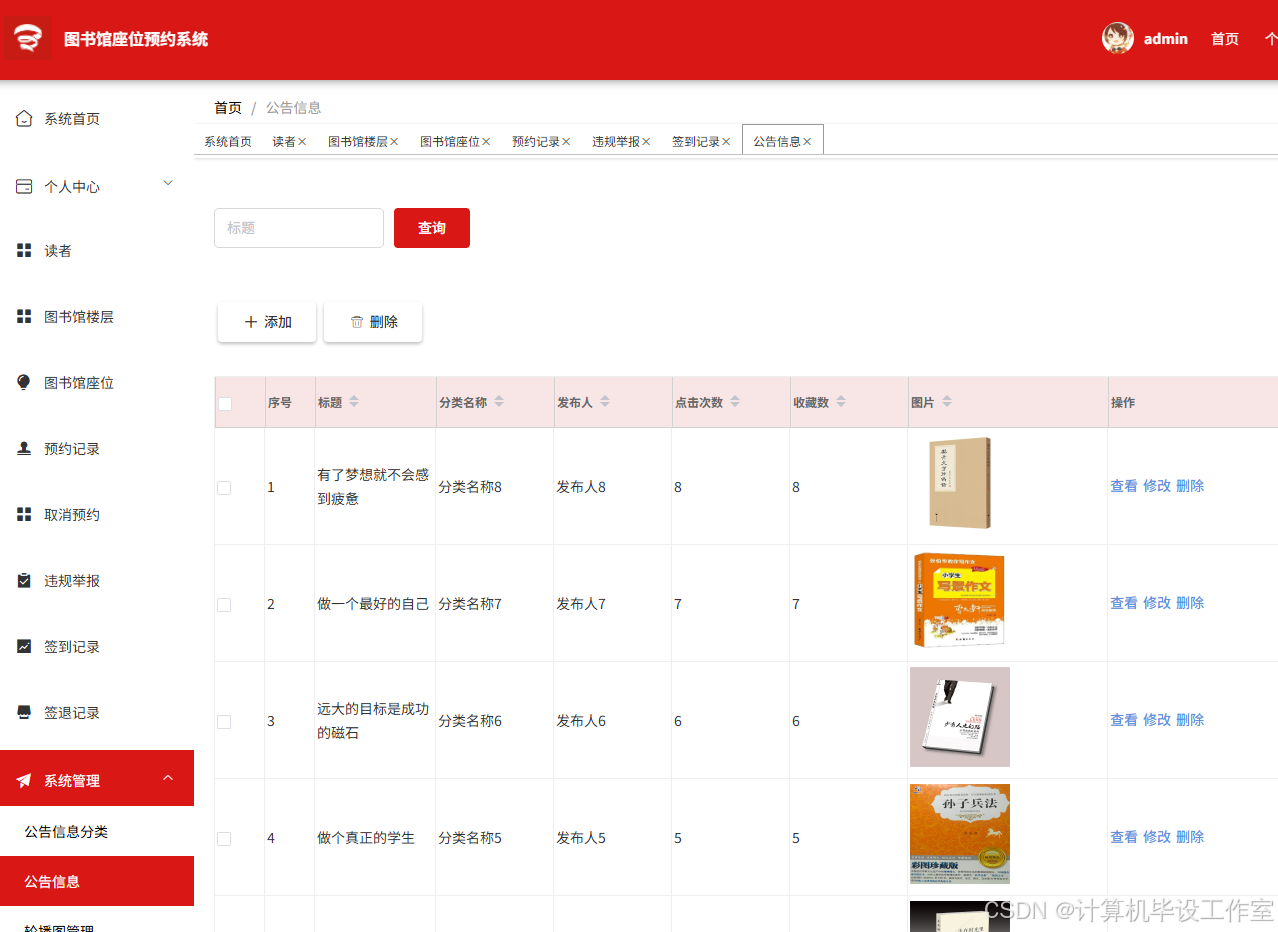1278x932 pixels.
Task: Click the bulb icon beside 图书馆座位
Action: [x=24, y=383]
